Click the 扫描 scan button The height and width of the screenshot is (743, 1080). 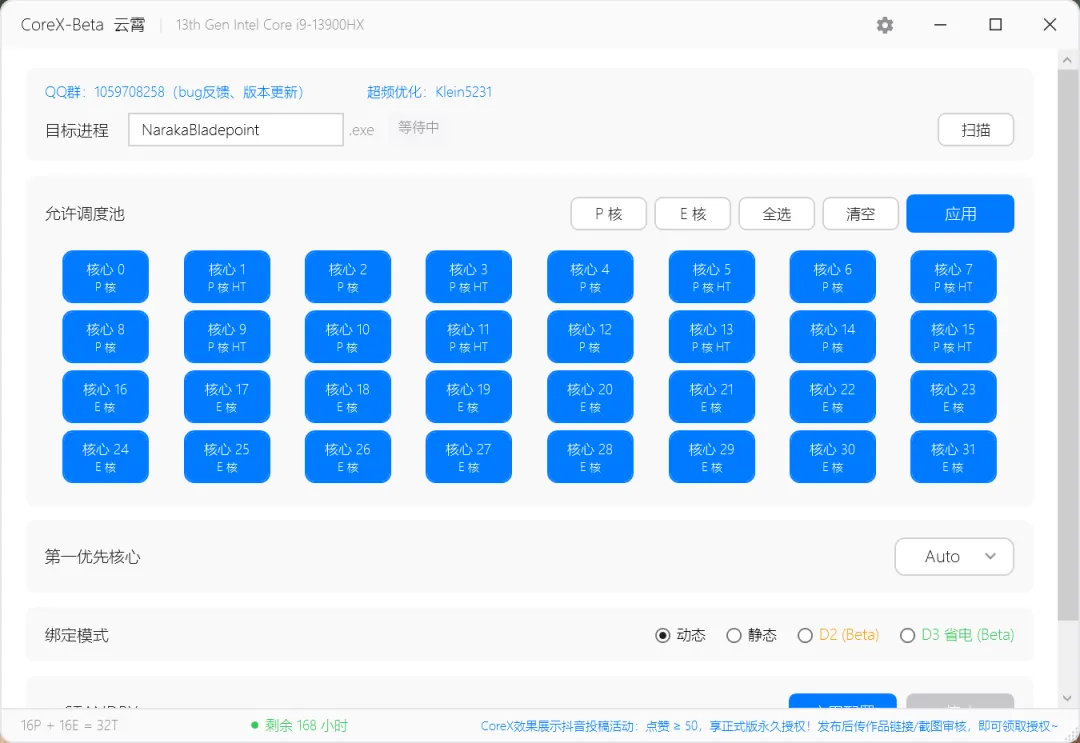pyautogui.click(x=975, y=129)
